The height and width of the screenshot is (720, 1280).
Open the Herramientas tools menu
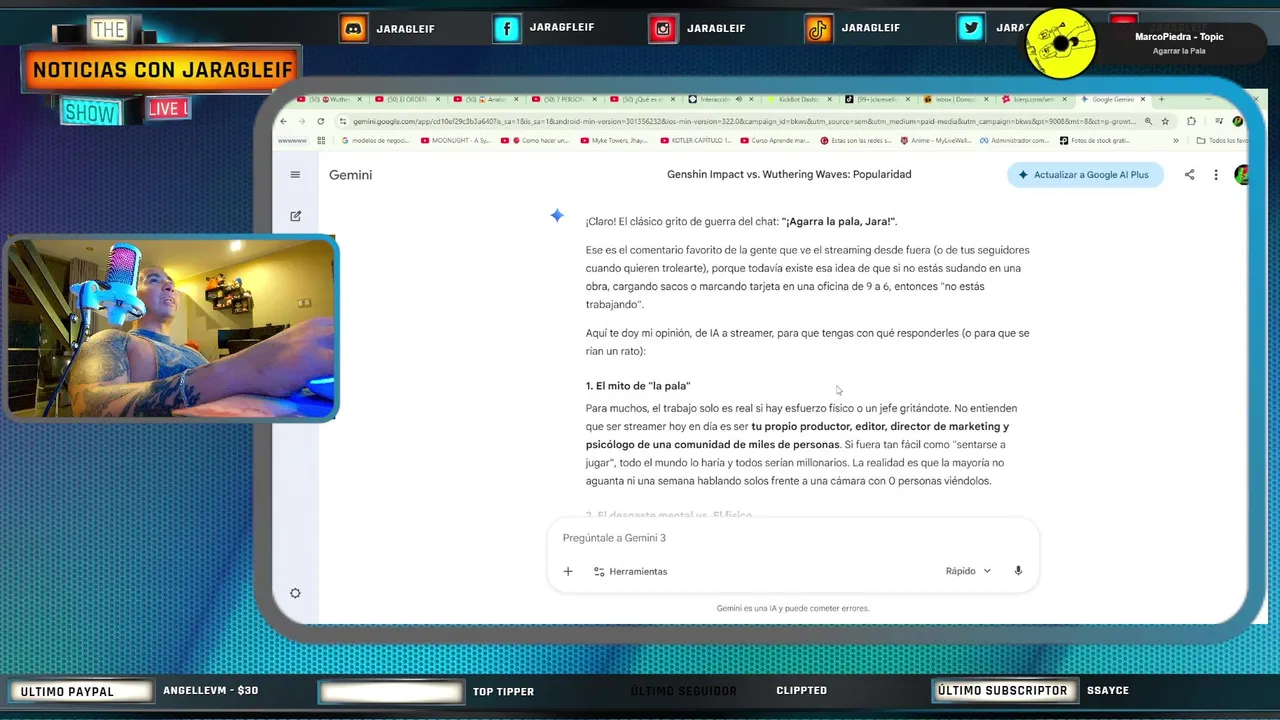[630, 571]
